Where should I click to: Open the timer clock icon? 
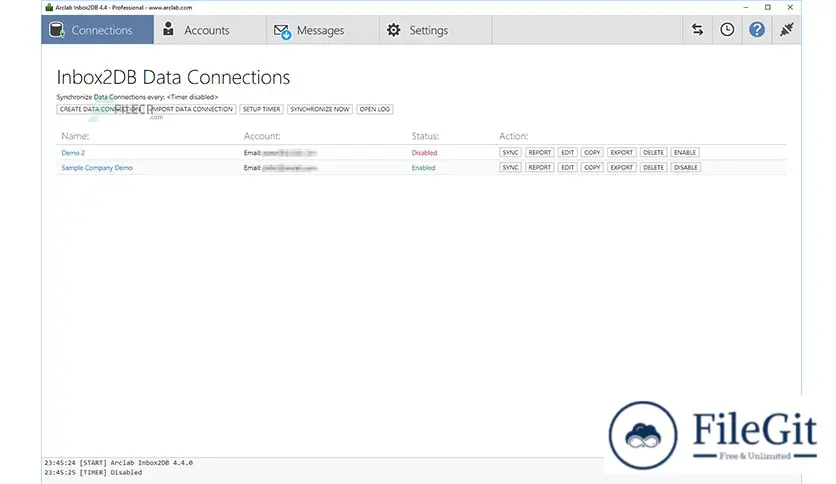[x=727, y=29]
